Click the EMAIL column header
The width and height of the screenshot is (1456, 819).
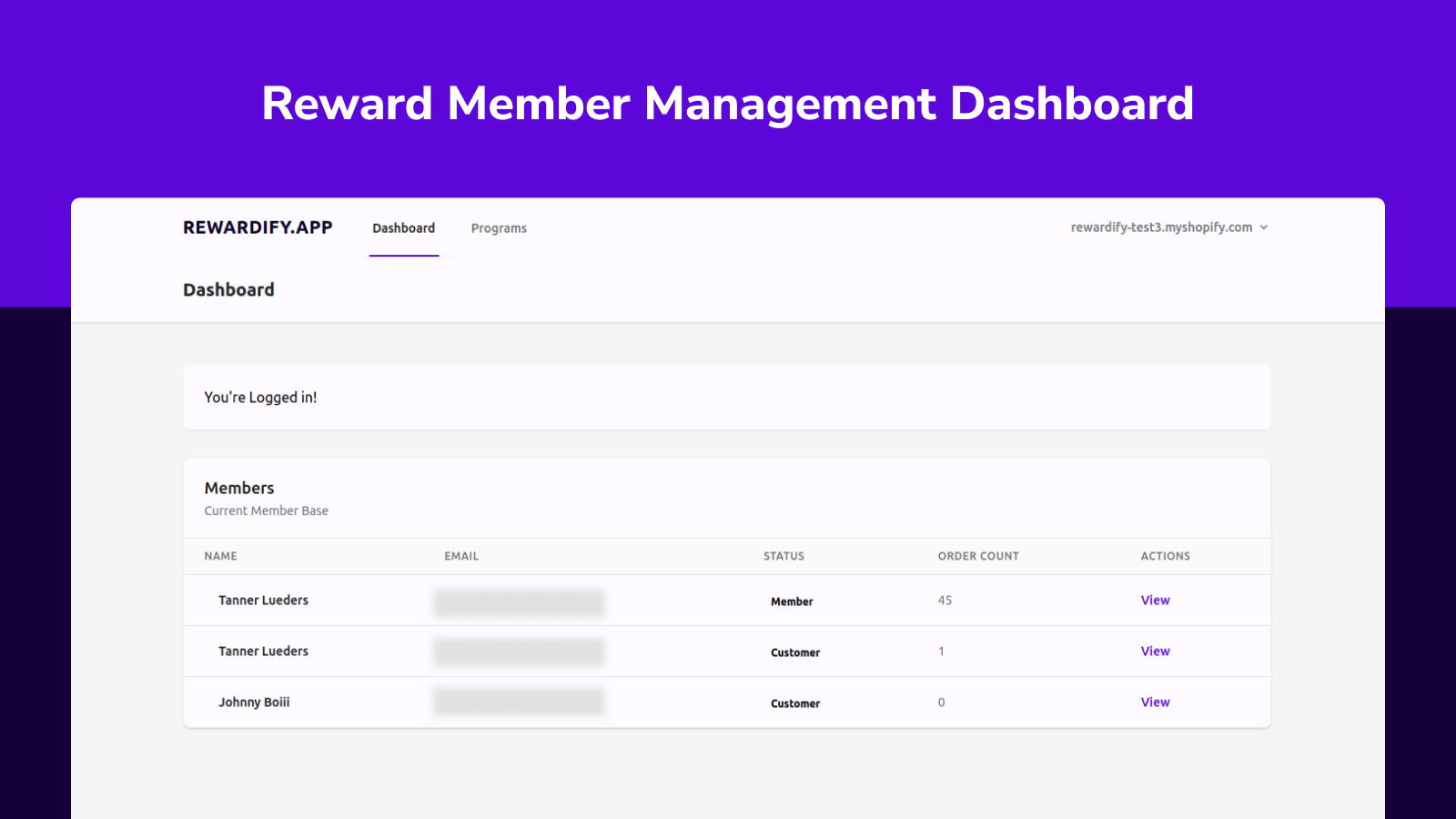coord(461,556)
